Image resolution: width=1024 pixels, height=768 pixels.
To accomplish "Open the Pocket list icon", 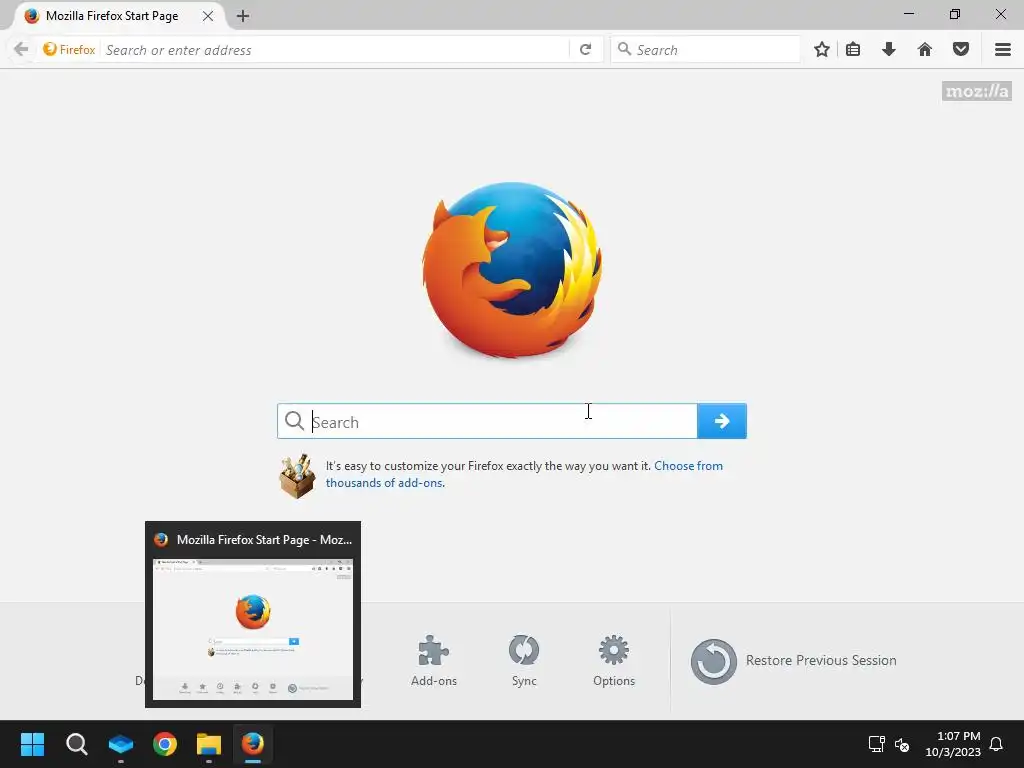I will point(961,49).
